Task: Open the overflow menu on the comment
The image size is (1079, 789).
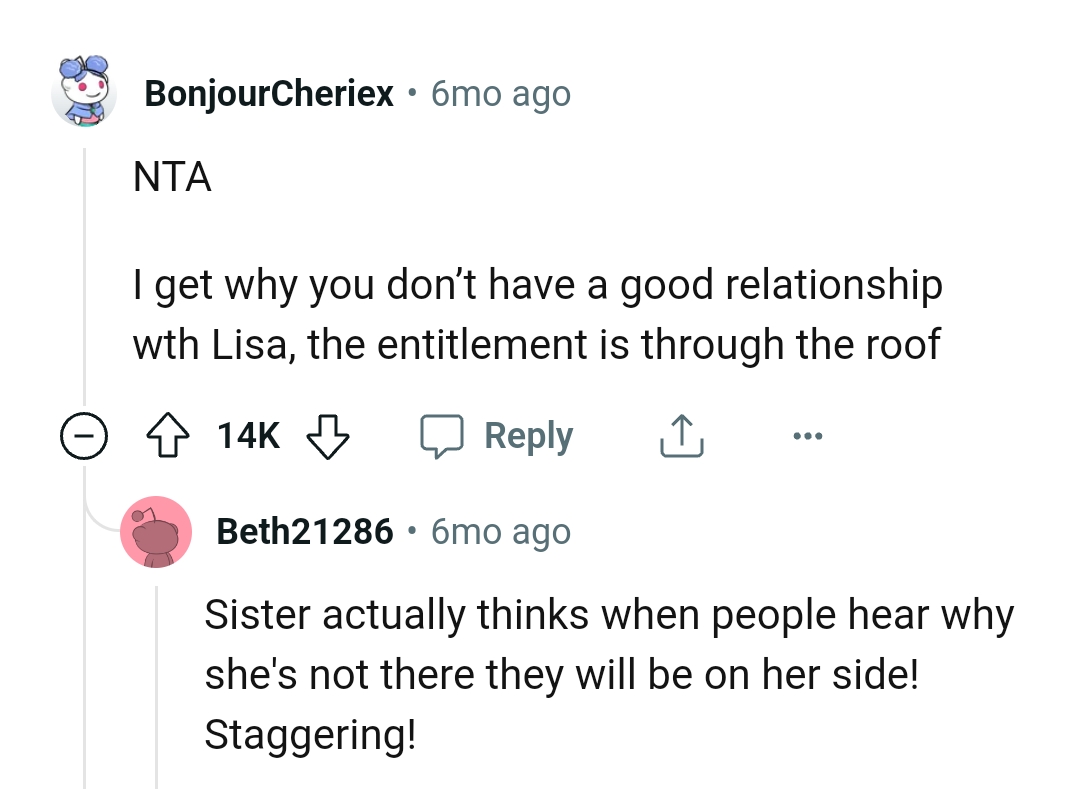Action: pyautogui.click(x=807, y=435)
